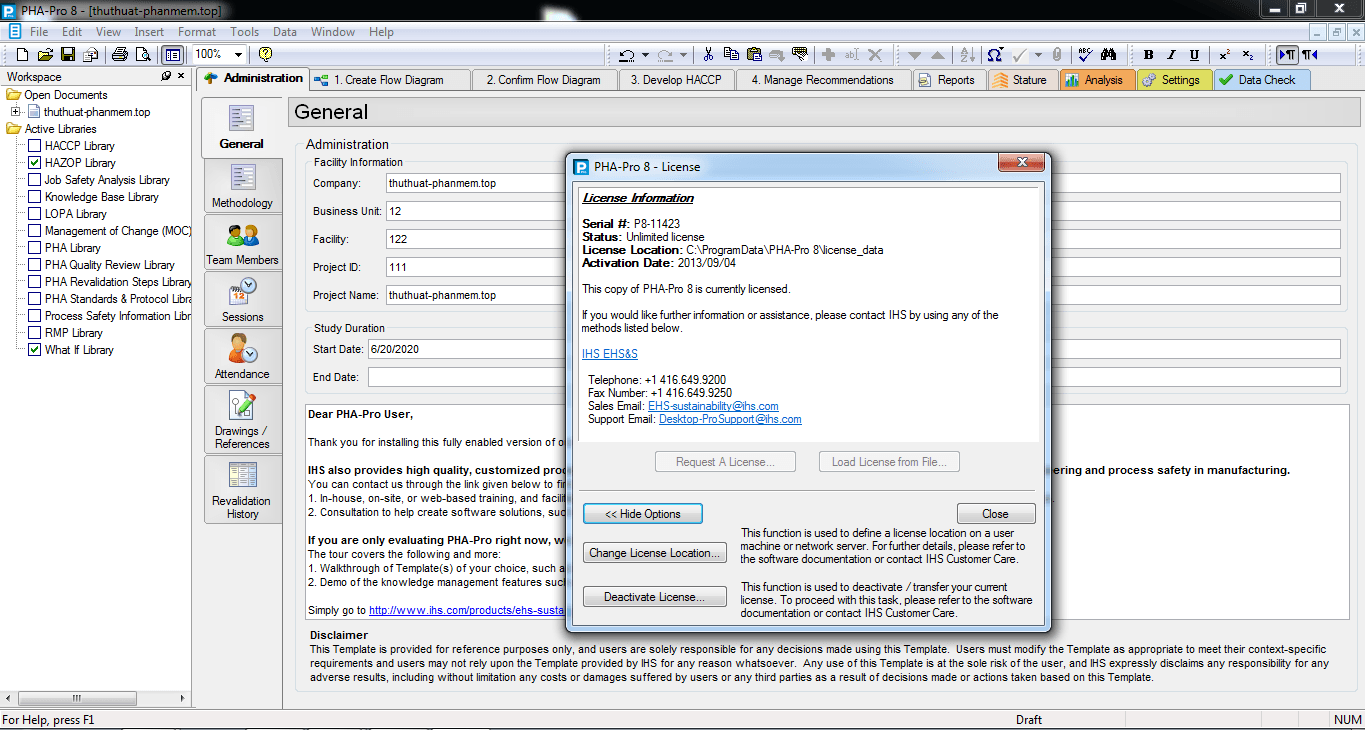This screenshot has width=1365, height=730.
Task: Open the Print Preview tool
Action: tap(141, 55)
